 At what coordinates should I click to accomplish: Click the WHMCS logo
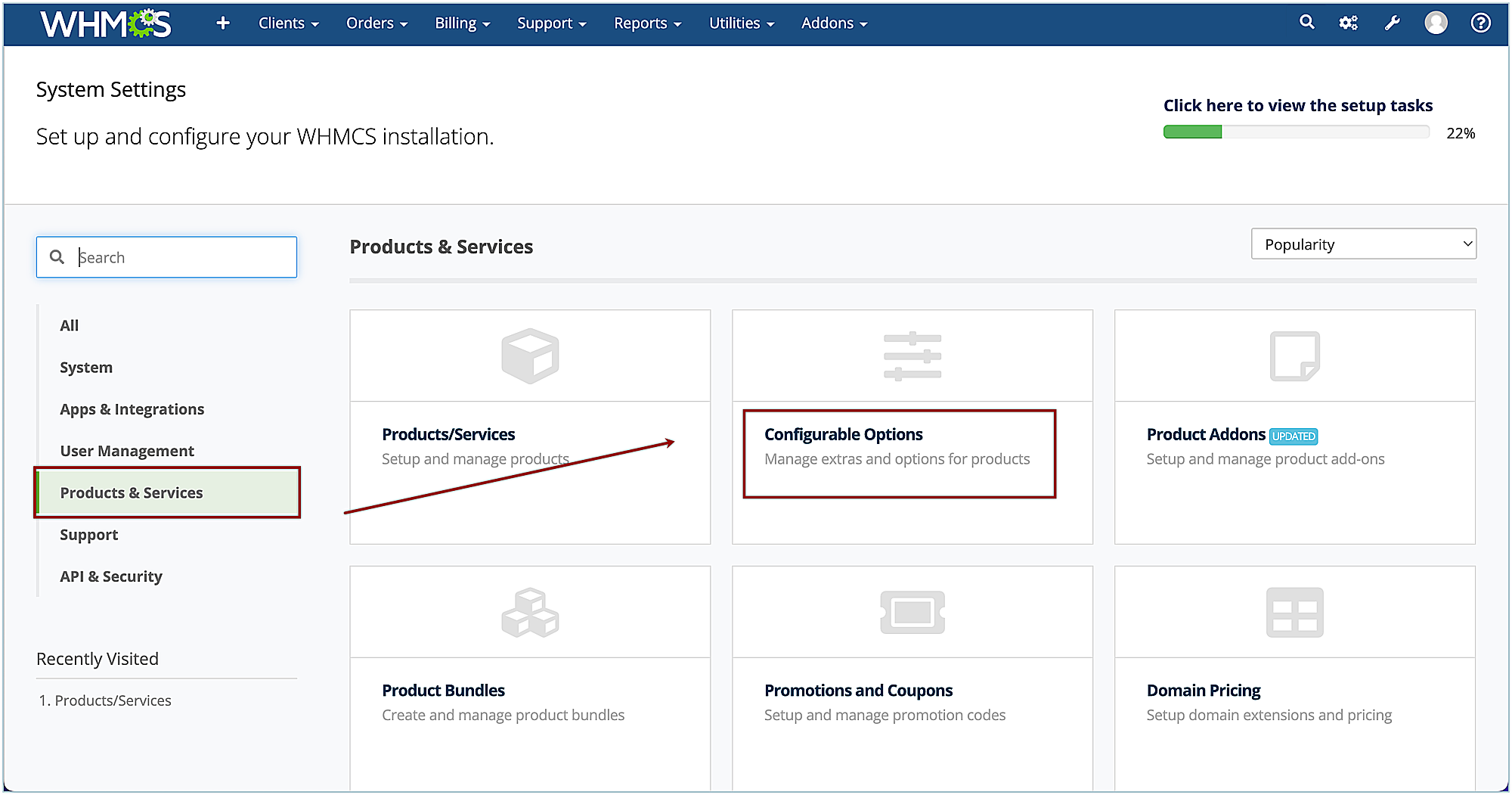pos(106,23)
